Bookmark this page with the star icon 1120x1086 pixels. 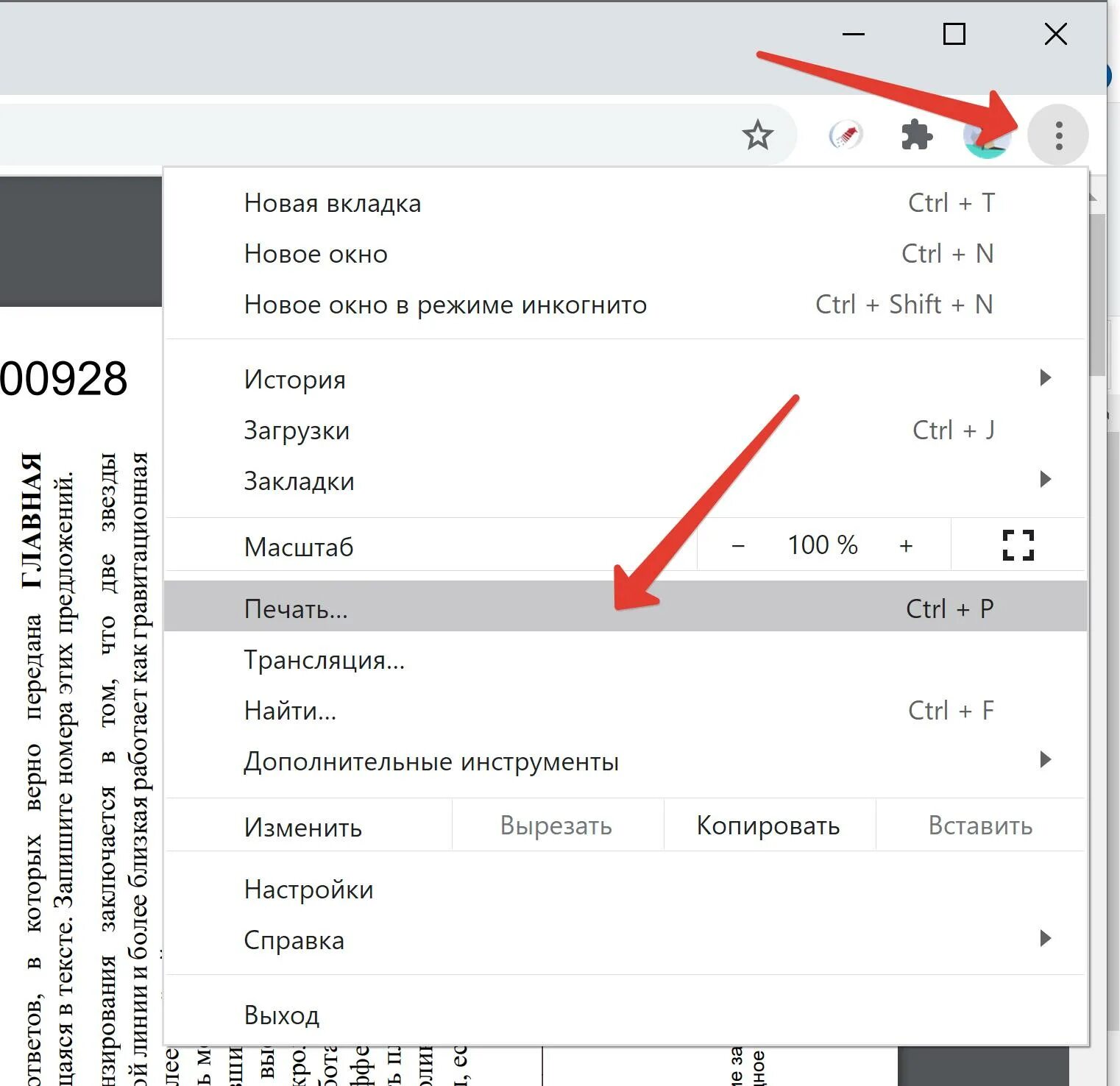click(757, 135)
